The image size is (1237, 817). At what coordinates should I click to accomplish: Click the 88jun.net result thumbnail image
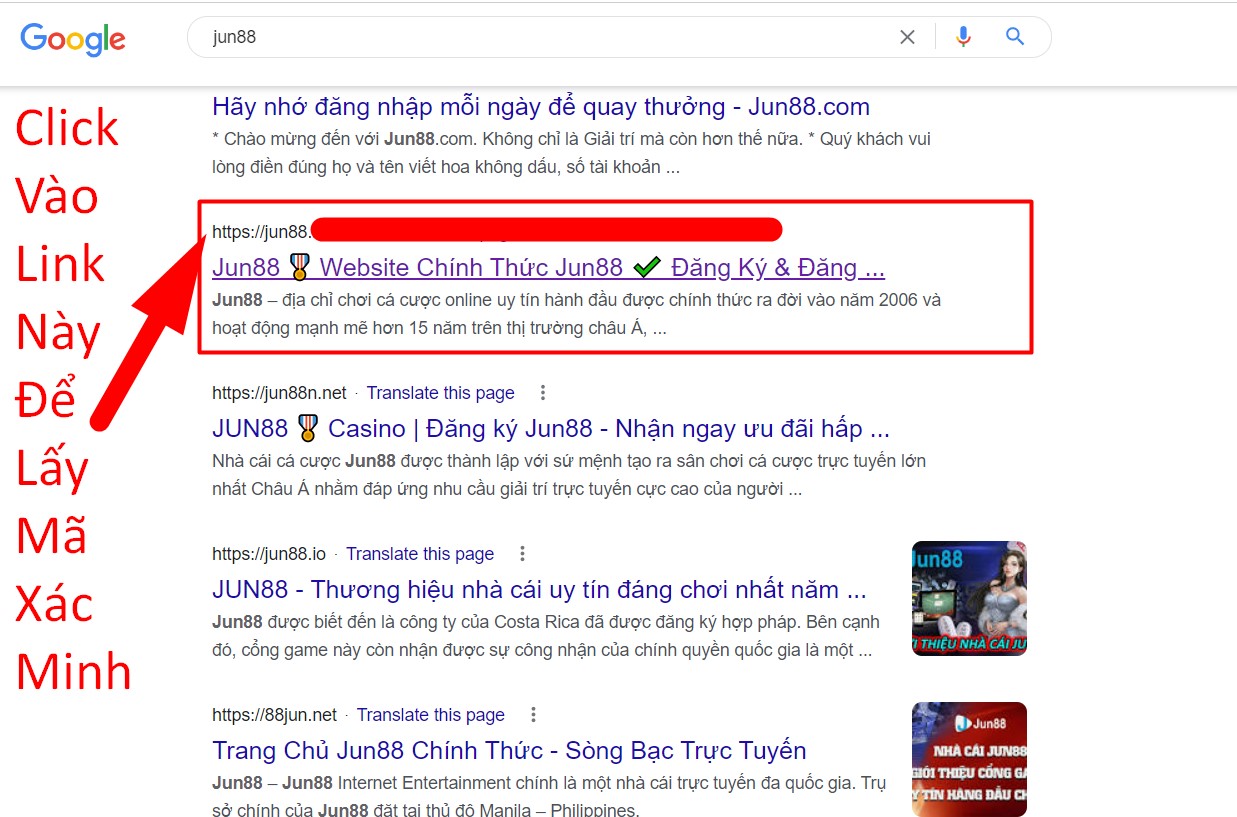click(x=969, y=759)
